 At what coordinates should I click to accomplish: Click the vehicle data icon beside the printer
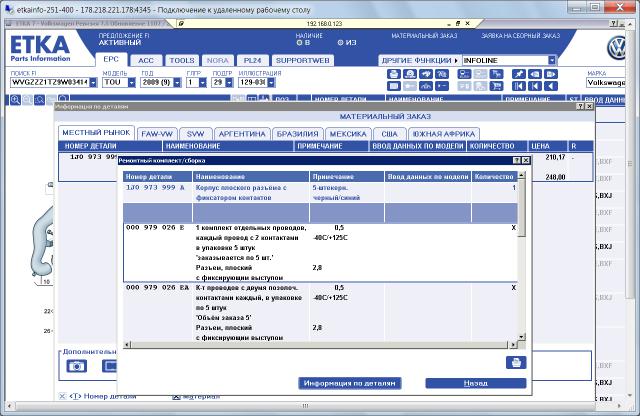(x=410, y=74)
